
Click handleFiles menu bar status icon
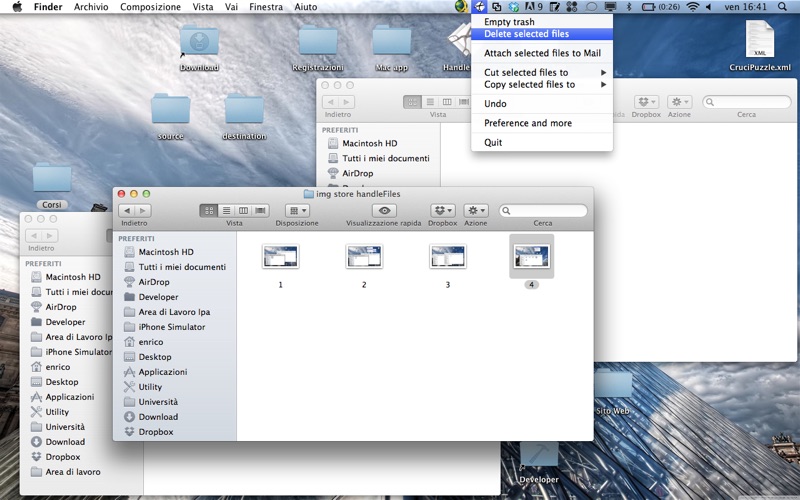coord(479,7)
